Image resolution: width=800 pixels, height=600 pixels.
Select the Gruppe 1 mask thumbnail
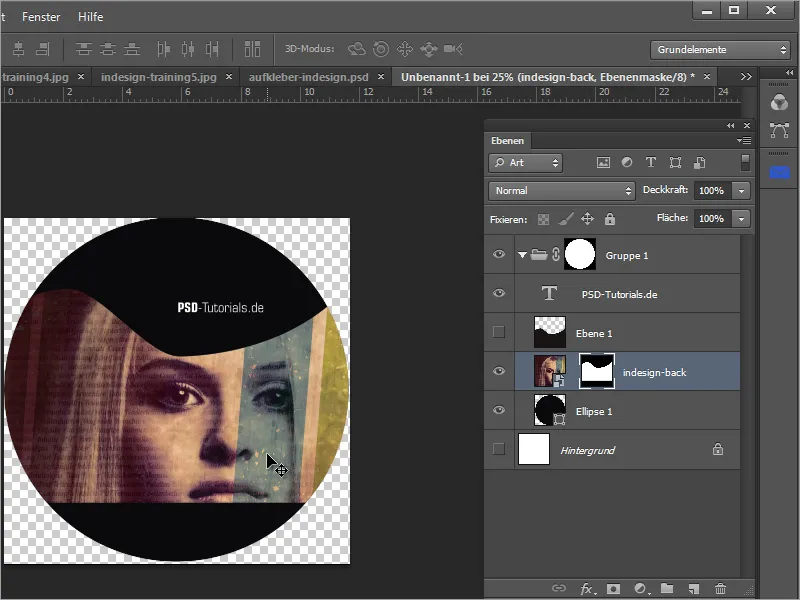point(580,254)
